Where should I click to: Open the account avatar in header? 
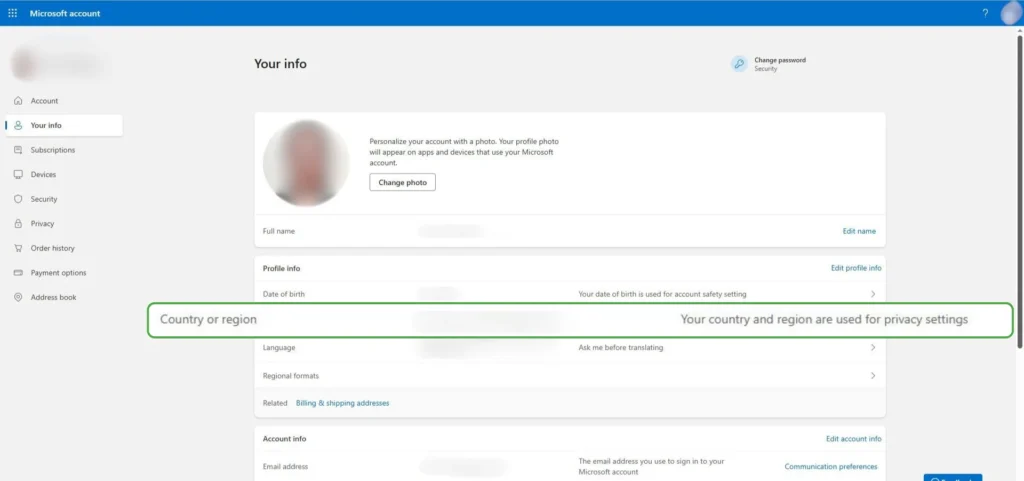click(1010, 13)
